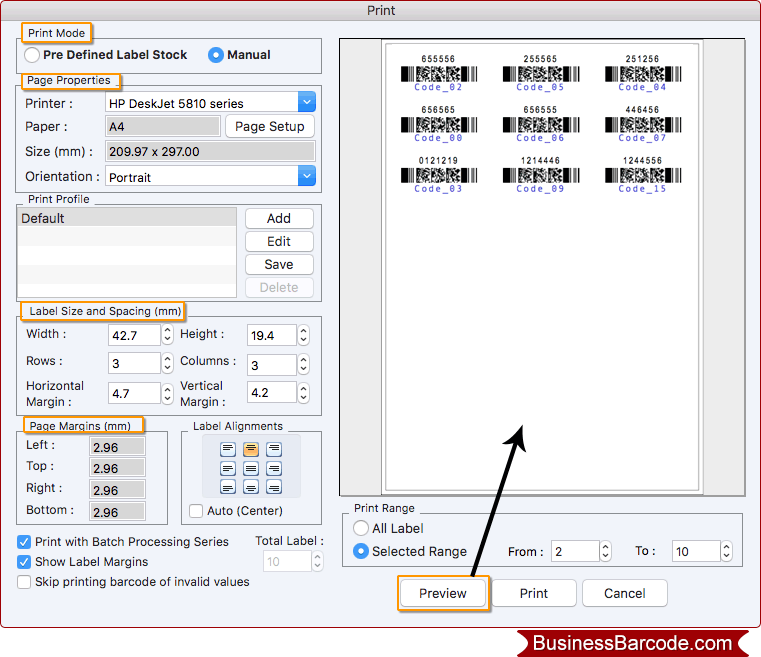Click the Bottom page margin field
This screenshot has width=761, height=657.
point(117,512)
